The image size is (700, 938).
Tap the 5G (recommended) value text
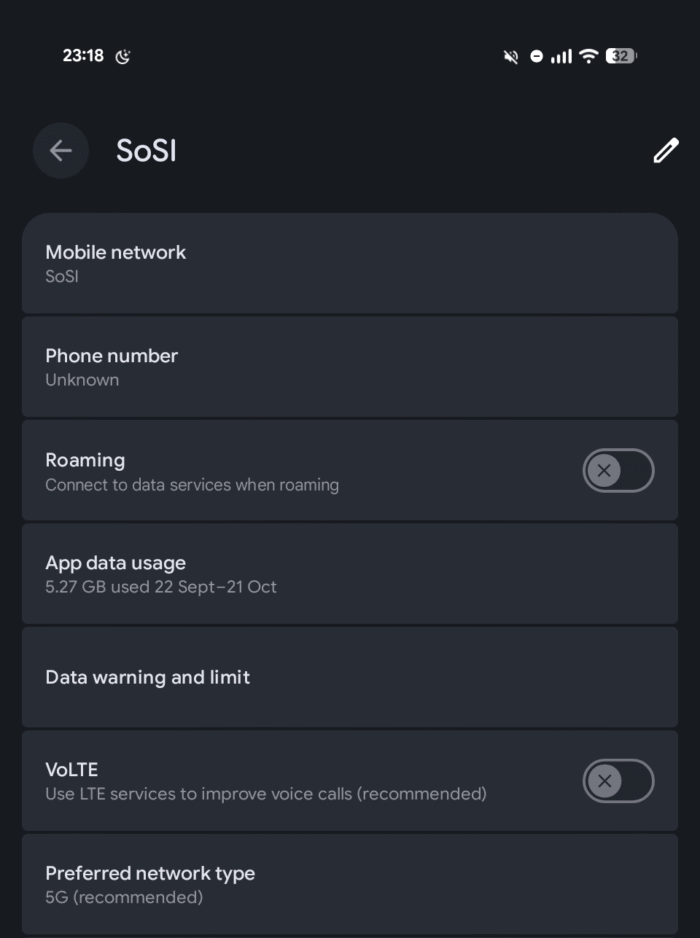click(124, 897)
